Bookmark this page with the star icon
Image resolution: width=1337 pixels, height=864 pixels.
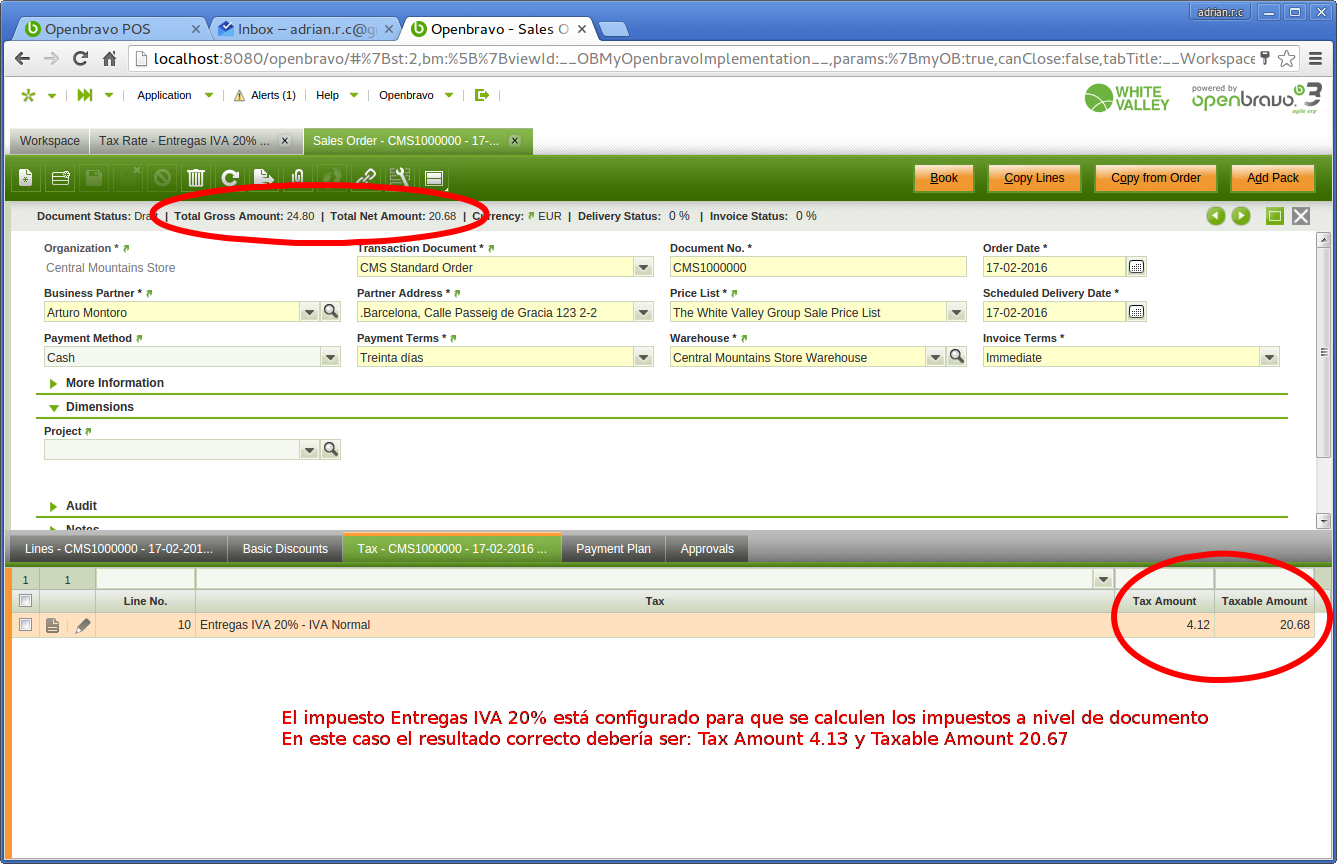pos(1287,59)
